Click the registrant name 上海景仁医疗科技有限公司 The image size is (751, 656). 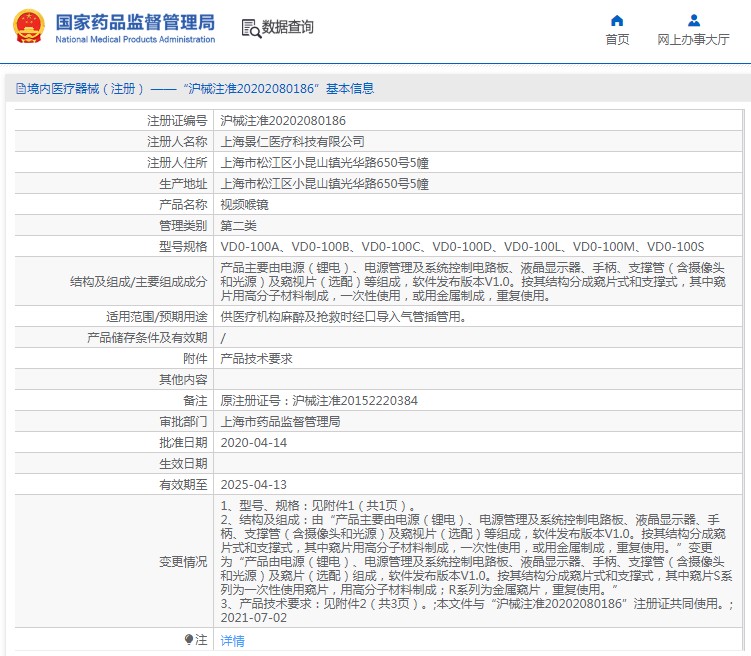292,142
